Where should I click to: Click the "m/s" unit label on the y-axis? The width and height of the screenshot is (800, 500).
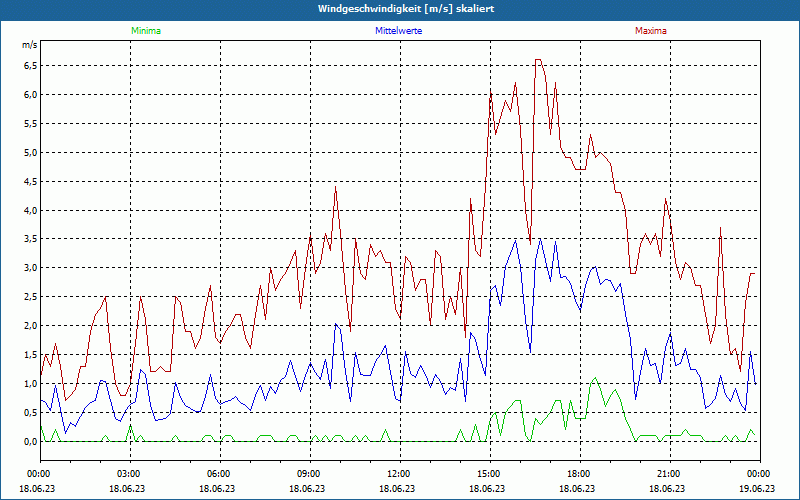tap(30, 45)
